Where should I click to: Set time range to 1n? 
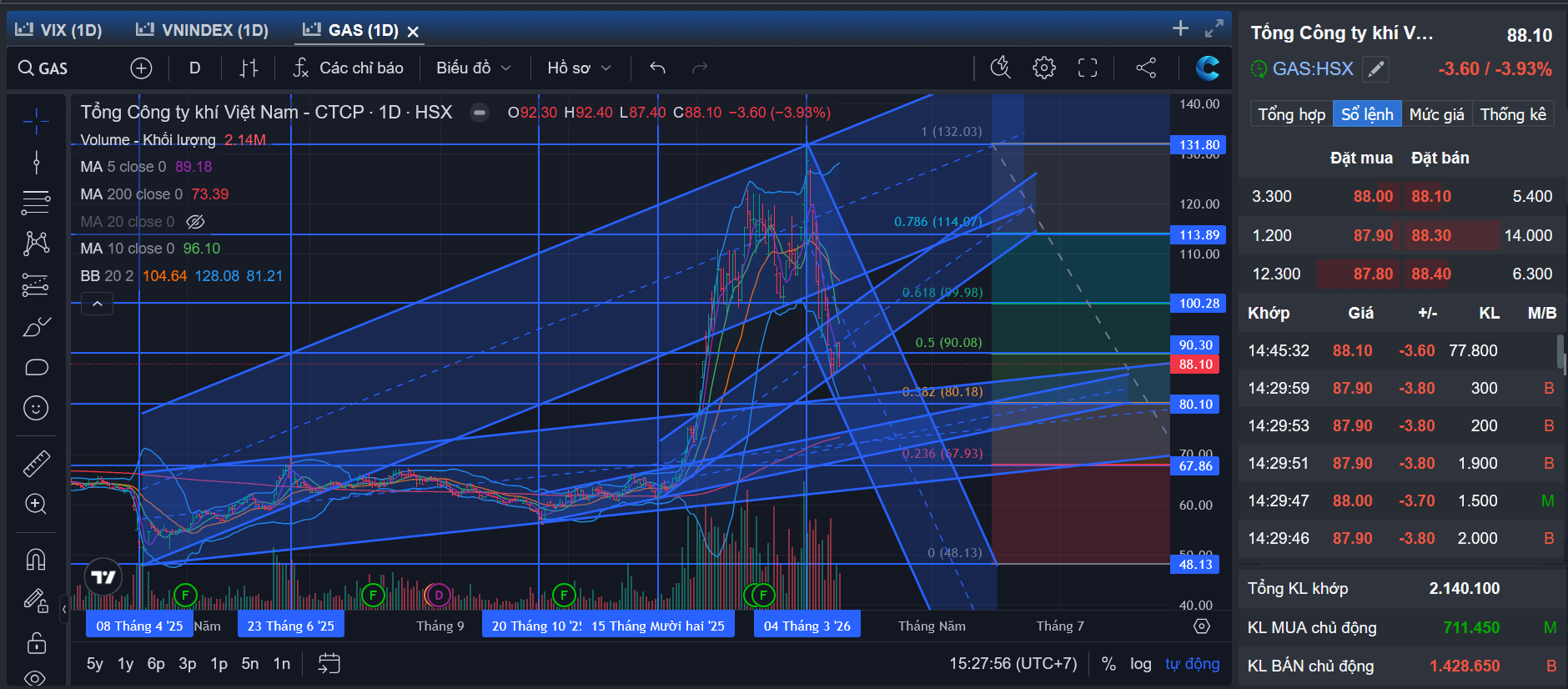click(x=282, y=664)
